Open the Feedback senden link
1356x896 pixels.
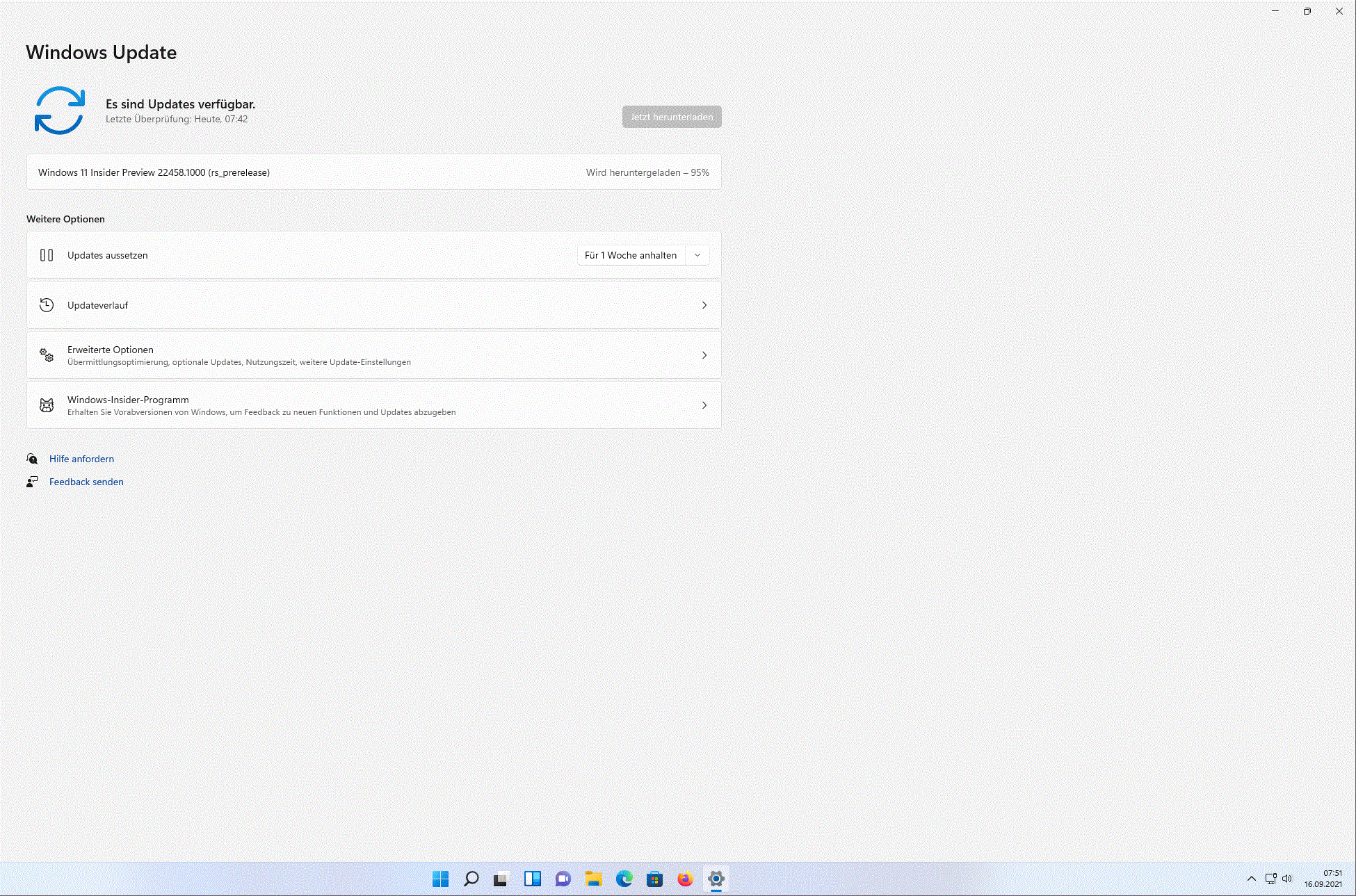click(x=86, y=482)
